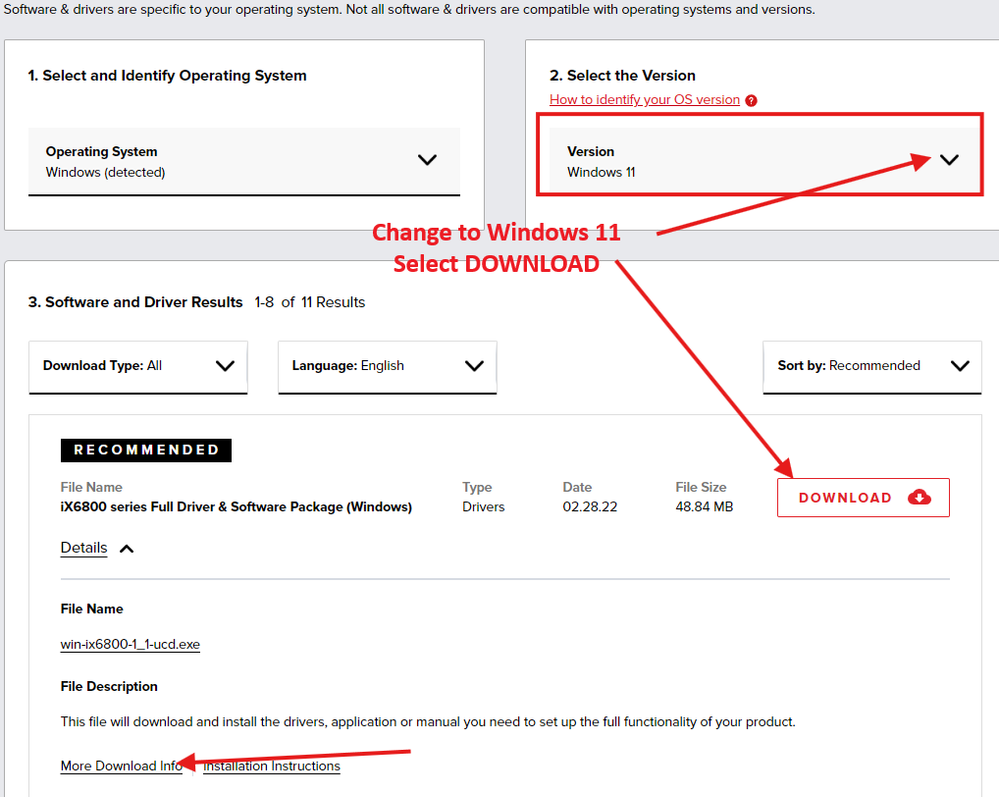Image resolution: width=999 pixels, height=797 pixels.
Task: Open the Operating System Windows (detected) dropdown
Action: point(244,161)
